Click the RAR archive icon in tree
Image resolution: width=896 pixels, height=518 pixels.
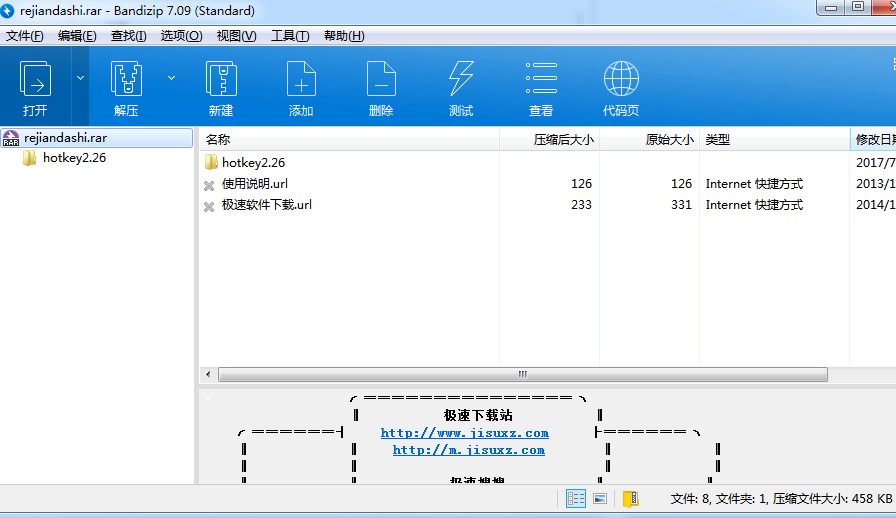point(11,138)
